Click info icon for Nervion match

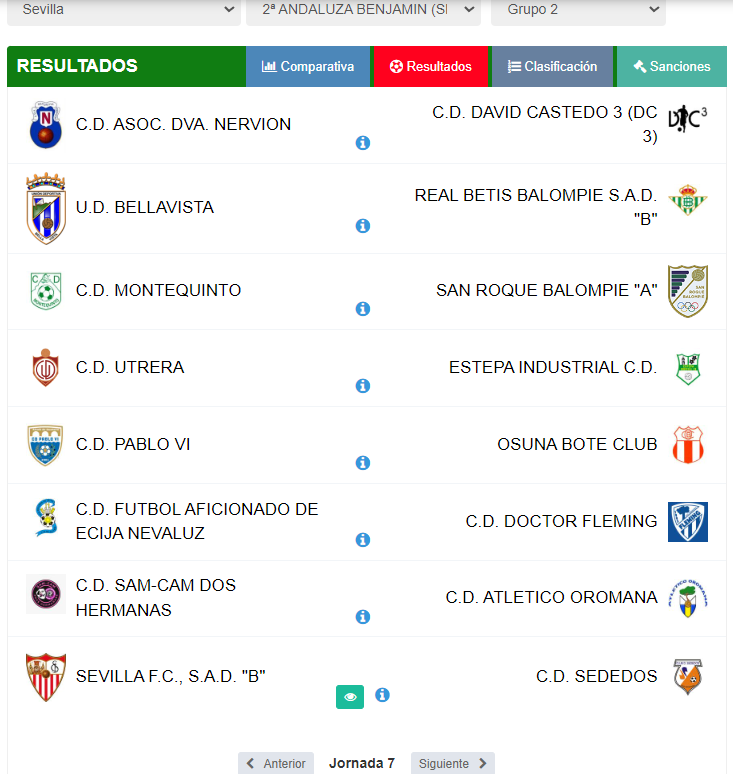363,143
